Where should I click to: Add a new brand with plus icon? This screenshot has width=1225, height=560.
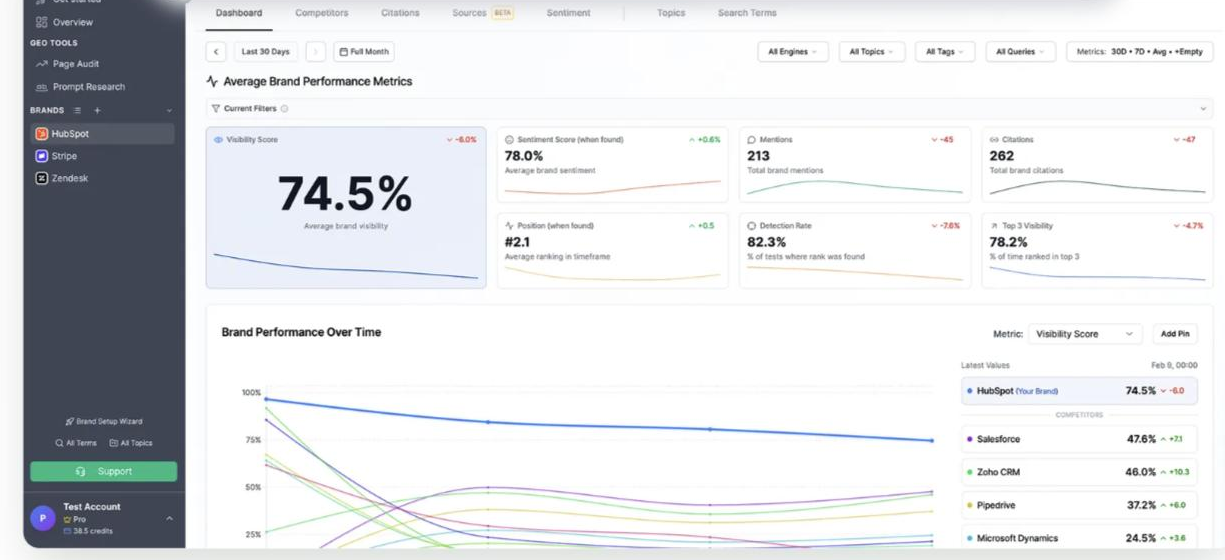[97, 110]
